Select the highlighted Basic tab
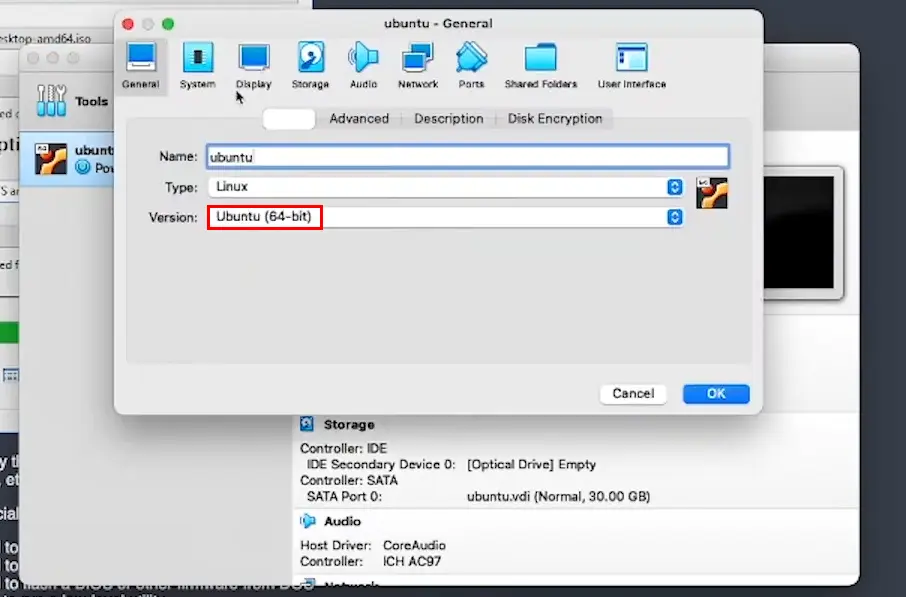This screenshot has width=906, height=597. (x=289, y=118)
